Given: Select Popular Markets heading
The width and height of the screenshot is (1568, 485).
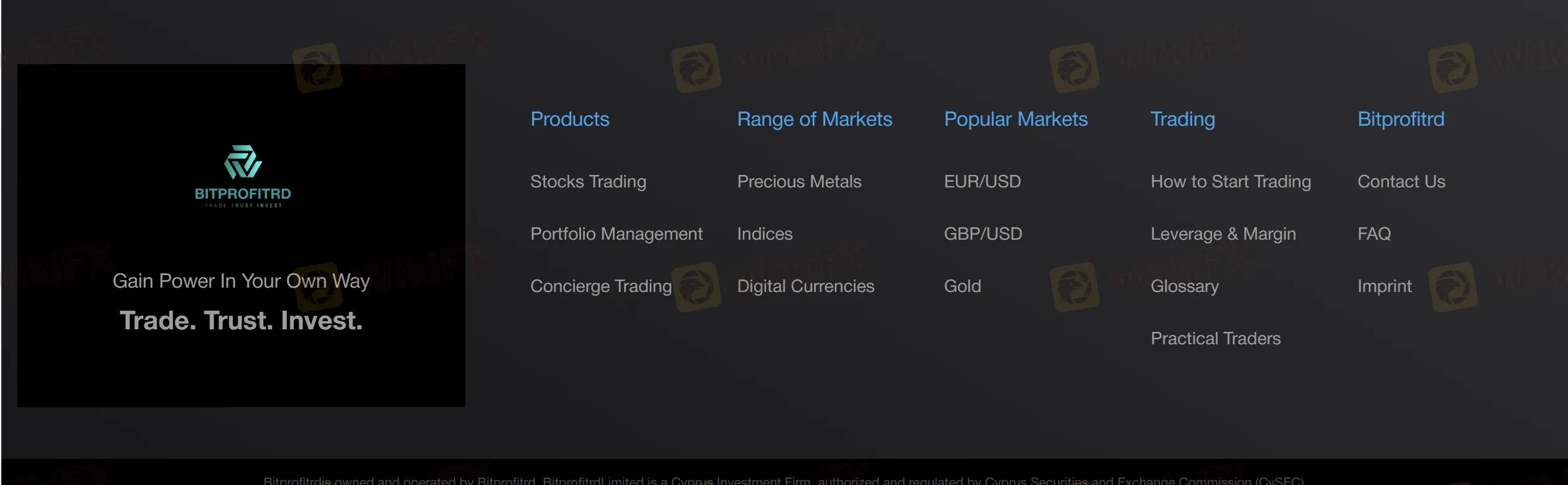Looking at the screenshot, I should click(x=1015, y=119).
